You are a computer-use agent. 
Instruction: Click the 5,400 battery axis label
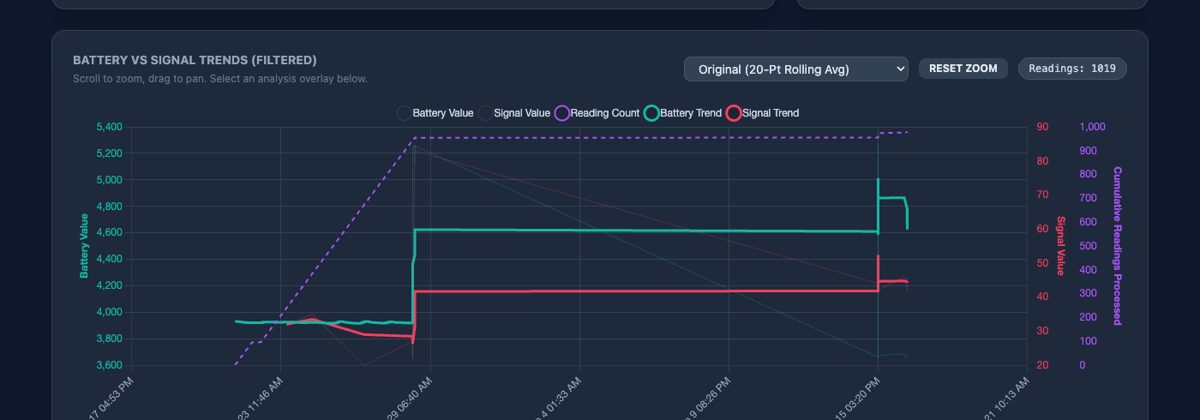[107, 127]
